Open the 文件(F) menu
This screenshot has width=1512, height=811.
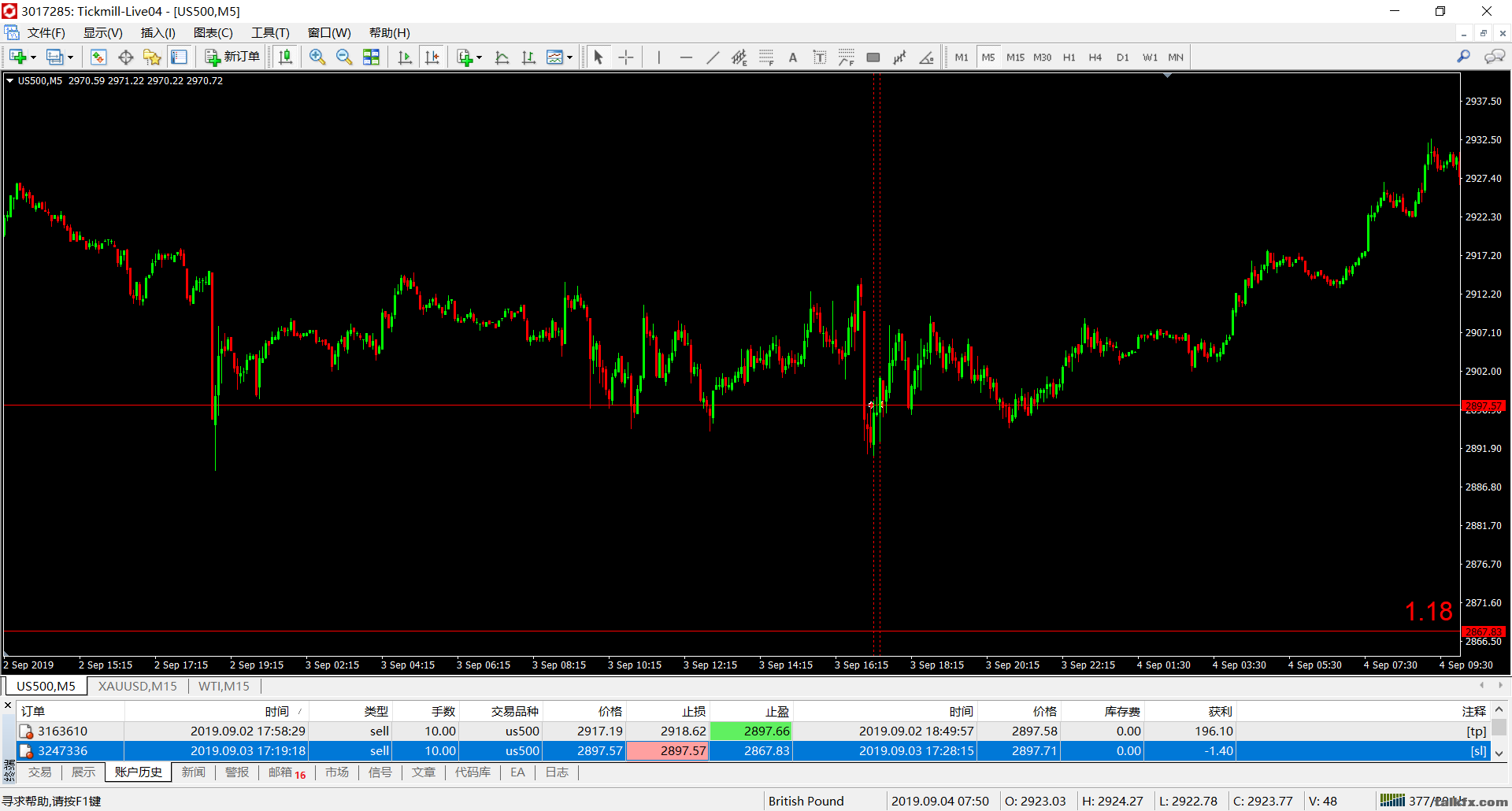46,32
